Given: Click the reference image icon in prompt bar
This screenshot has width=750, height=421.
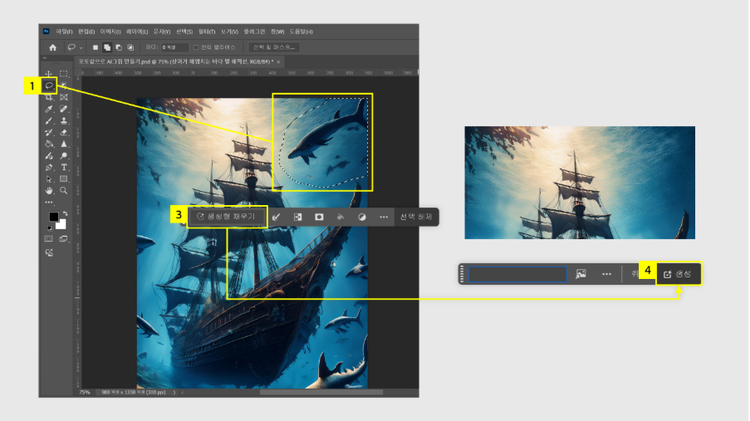Looking at the screenshot, I should [581, 274].
